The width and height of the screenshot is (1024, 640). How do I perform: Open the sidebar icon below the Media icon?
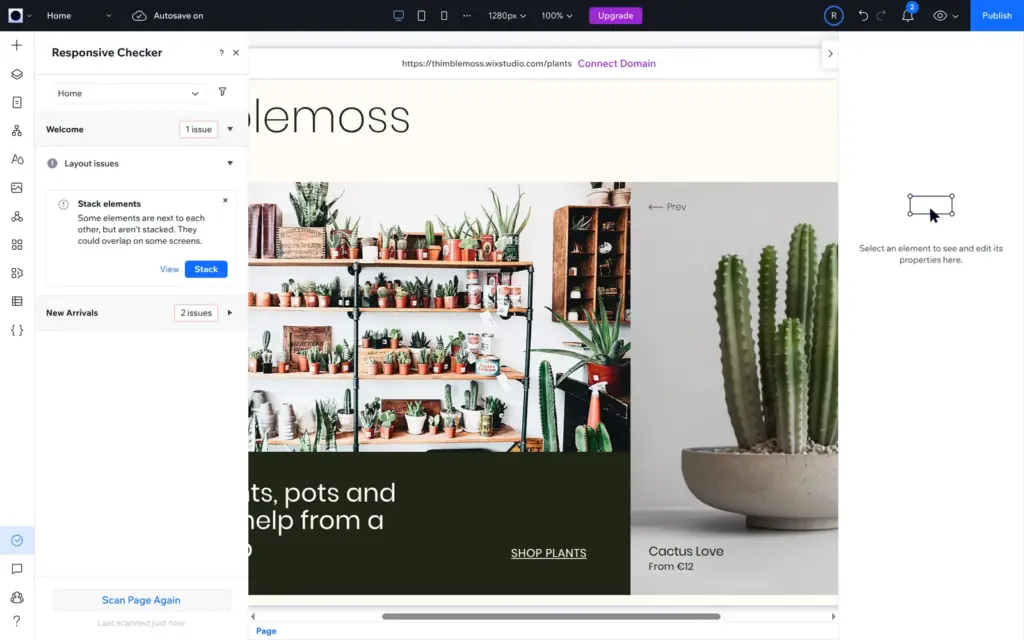[x=17, y=216]
